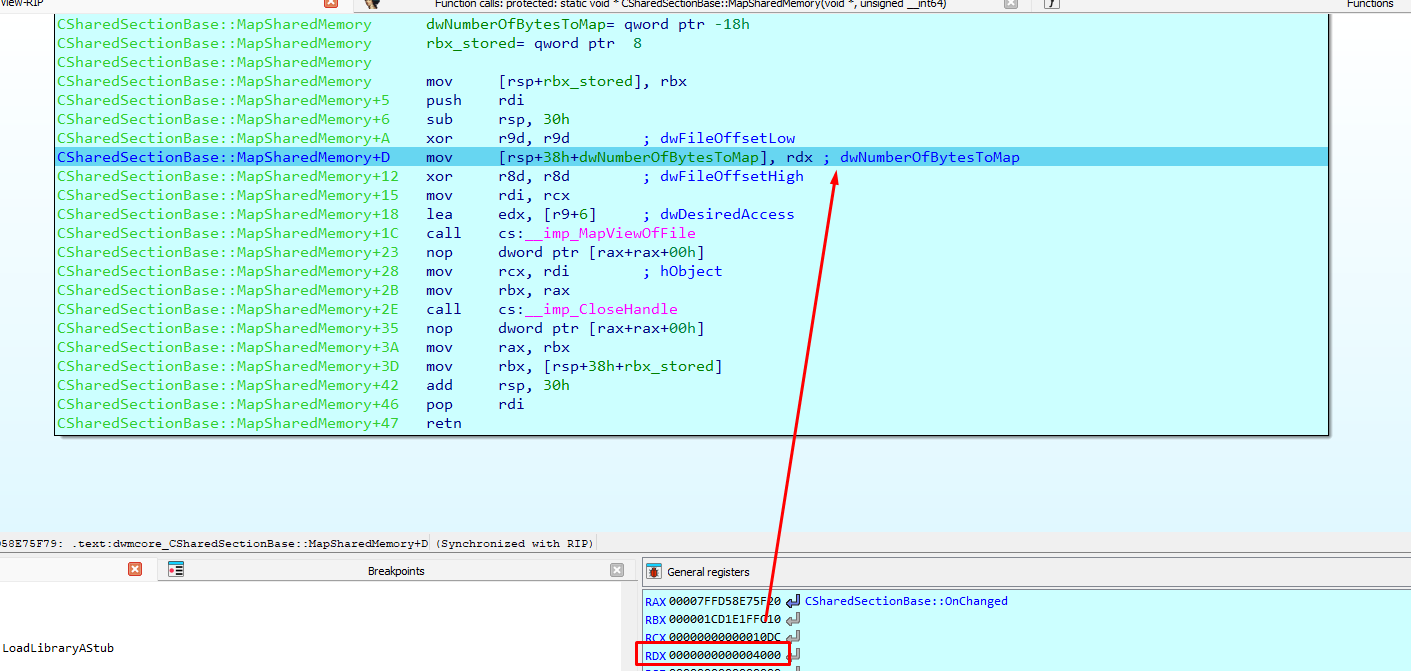Click the Synchronized with RIP status text
1411x671 pixels.
514,544
